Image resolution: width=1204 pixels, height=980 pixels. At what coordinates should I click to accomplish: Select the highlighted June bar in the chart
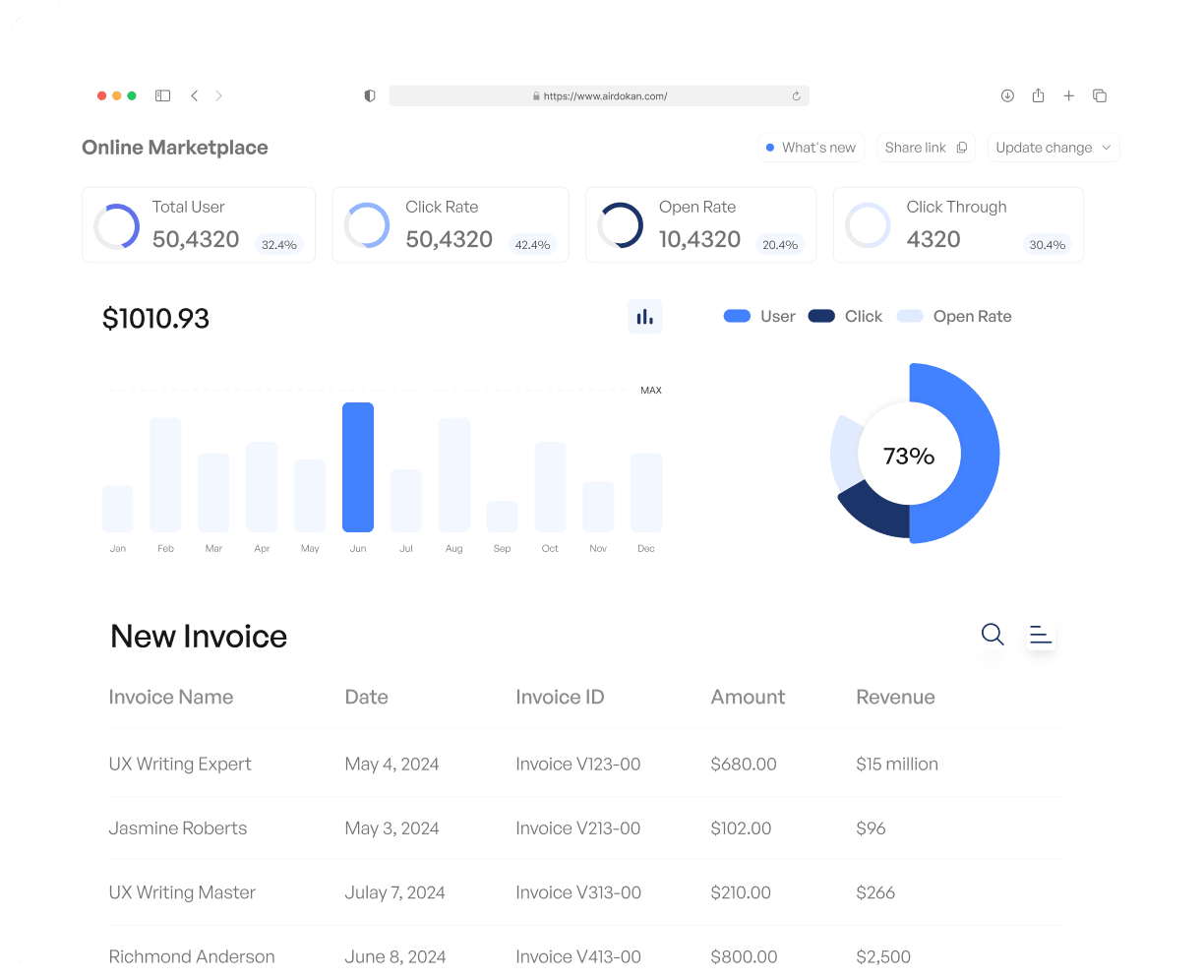(x=357, y=467)
